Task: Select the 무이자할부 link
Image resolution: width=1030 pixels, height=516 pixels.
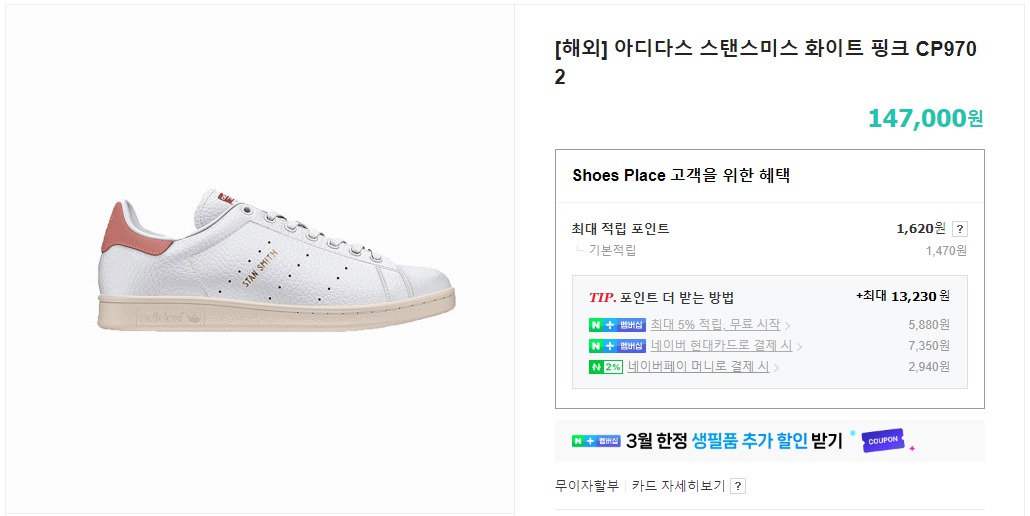Action: click(x=587, y=486)
